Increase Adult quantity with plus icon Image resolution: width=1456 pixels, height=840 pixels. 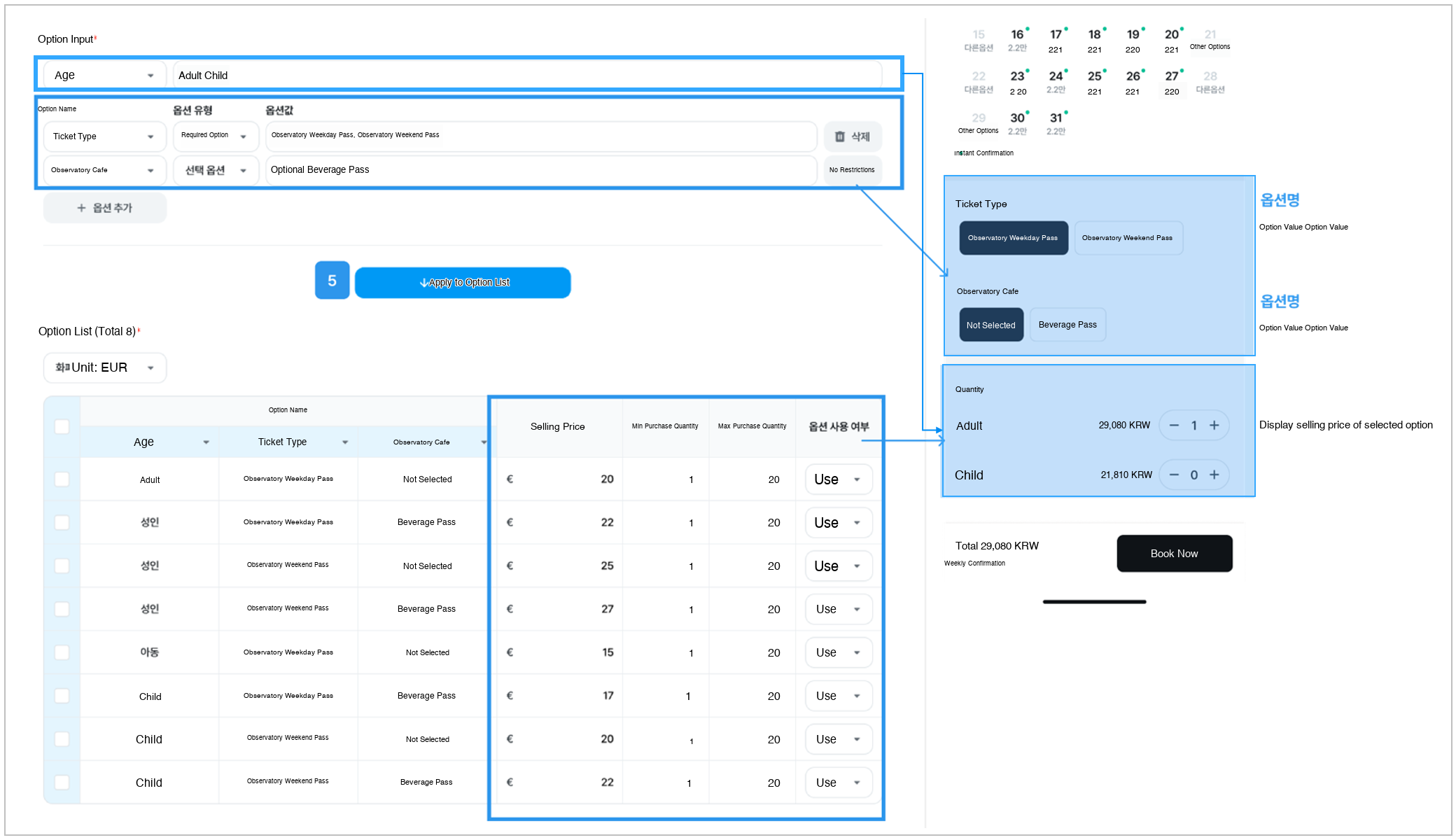click(x=1214, y=426)
